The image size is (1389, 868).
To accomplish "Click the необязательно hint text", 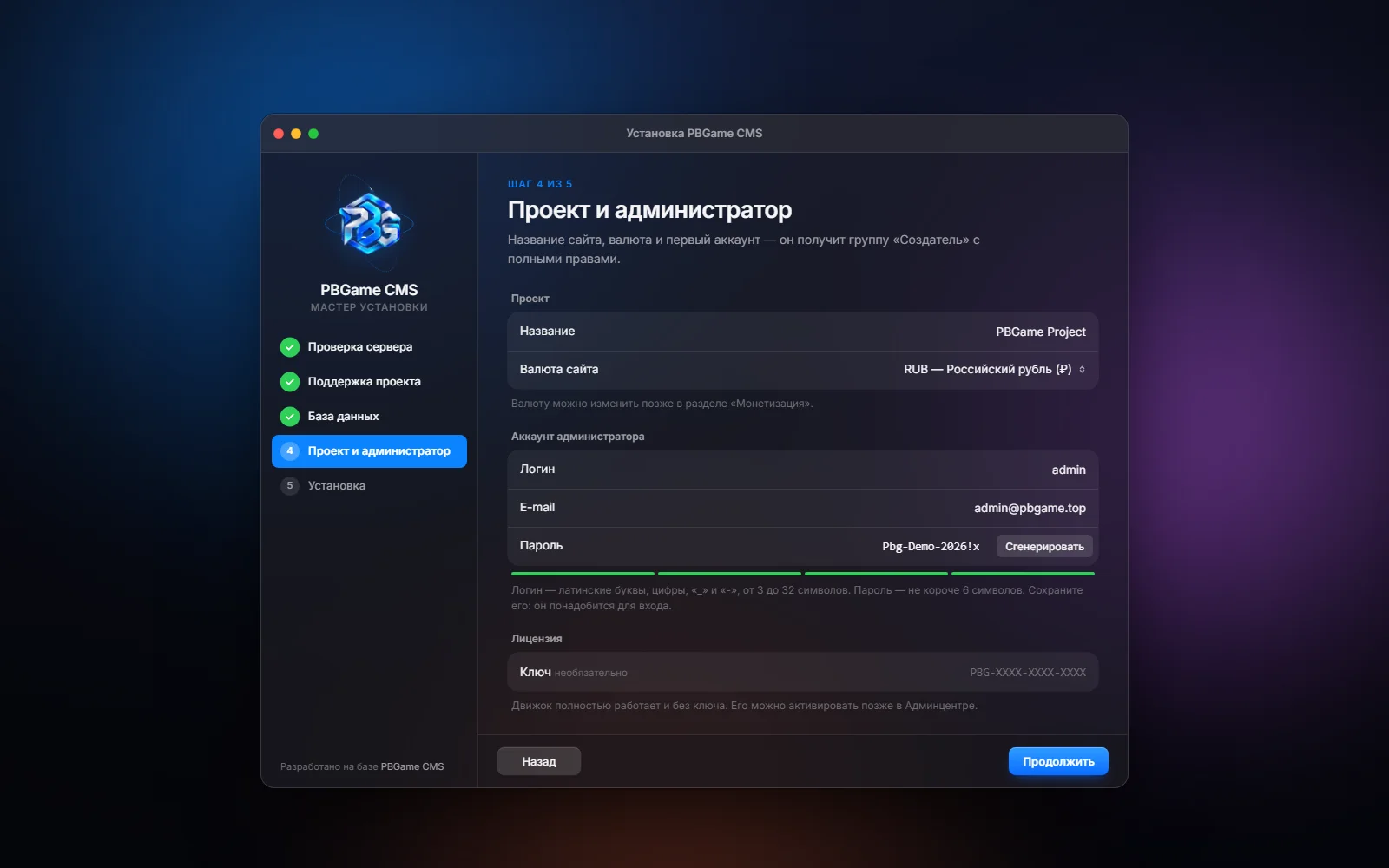I will point(590,674).
